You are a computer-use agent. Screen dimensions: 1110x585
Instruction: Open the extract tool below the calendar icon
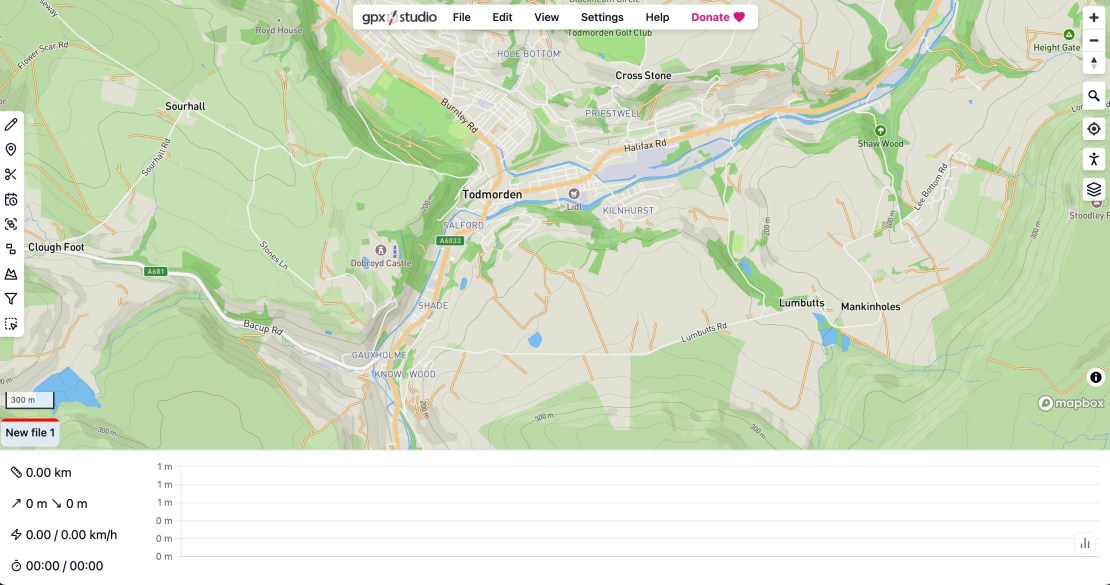11,224
